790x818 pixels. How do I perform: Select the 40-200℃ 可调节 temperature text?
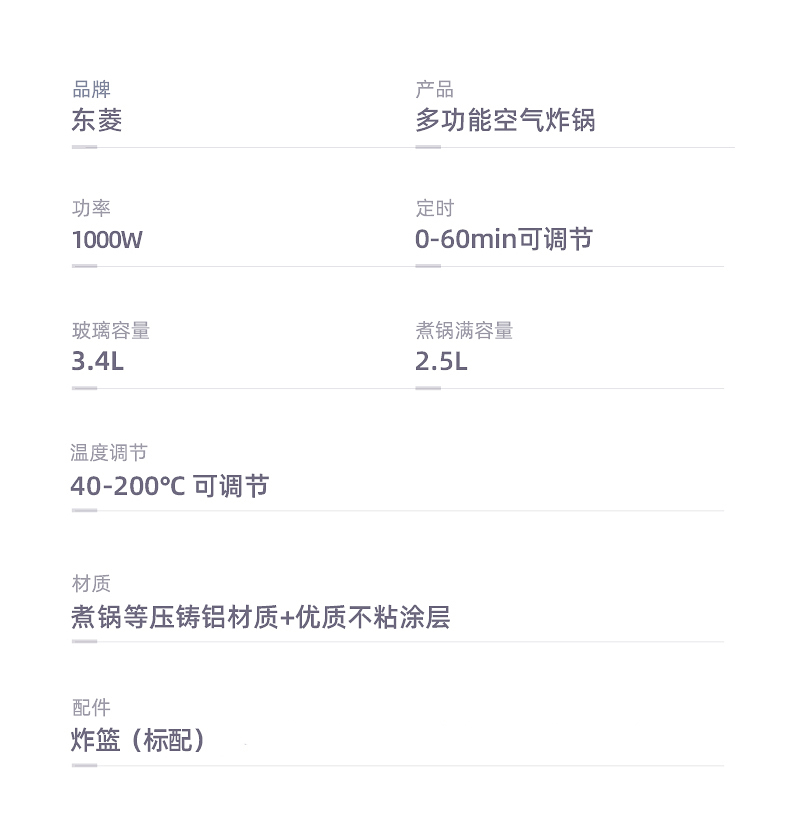point(170,486)
